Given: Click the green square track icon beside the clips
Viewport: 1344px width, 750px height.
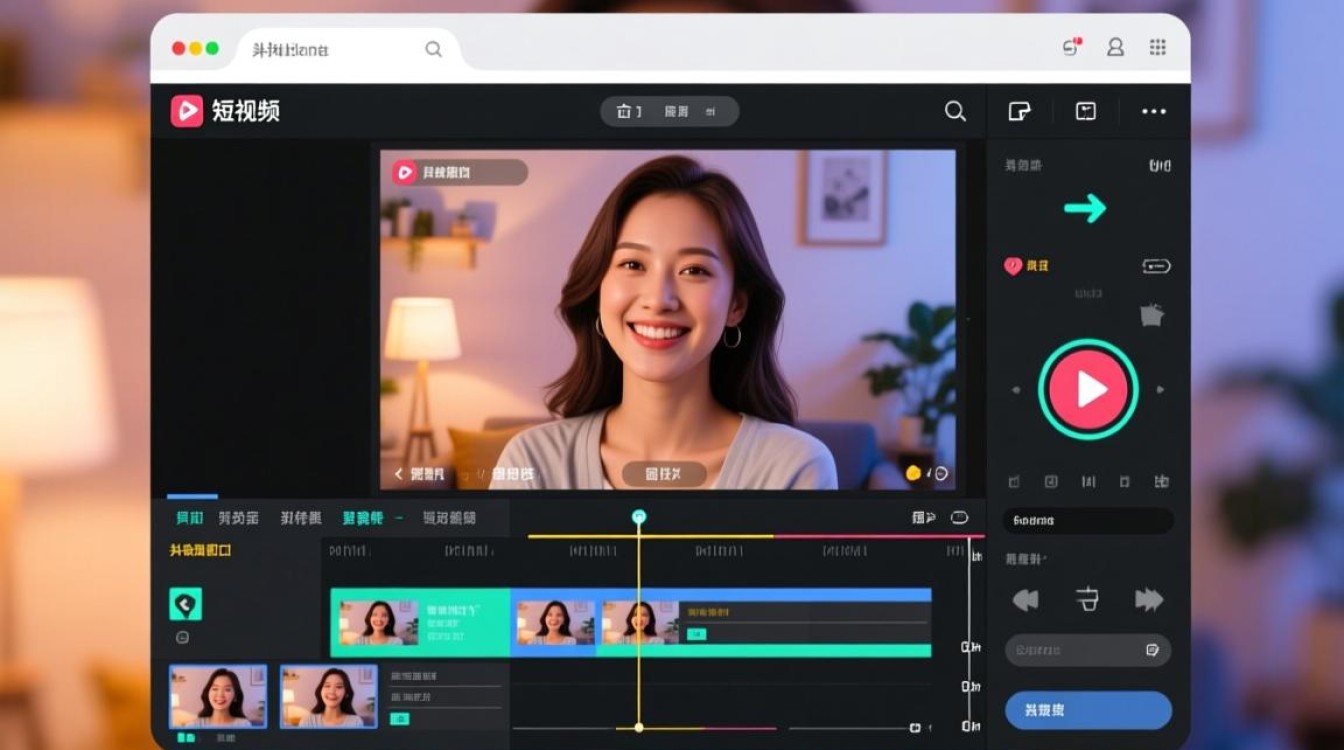Looking at the screenshot, I should point(186,604).
